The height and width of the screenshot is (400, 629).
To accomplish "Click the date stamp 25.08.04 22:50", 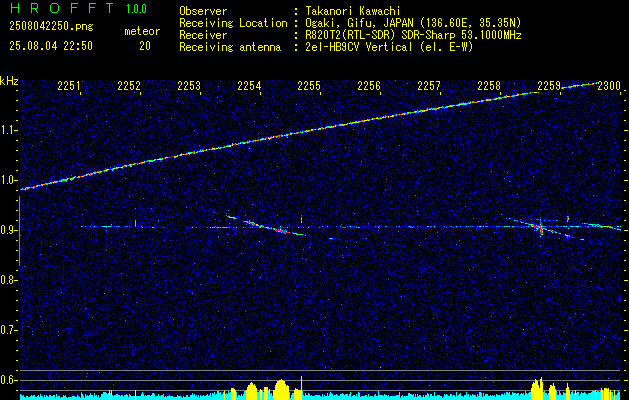I will pos(51,46).
